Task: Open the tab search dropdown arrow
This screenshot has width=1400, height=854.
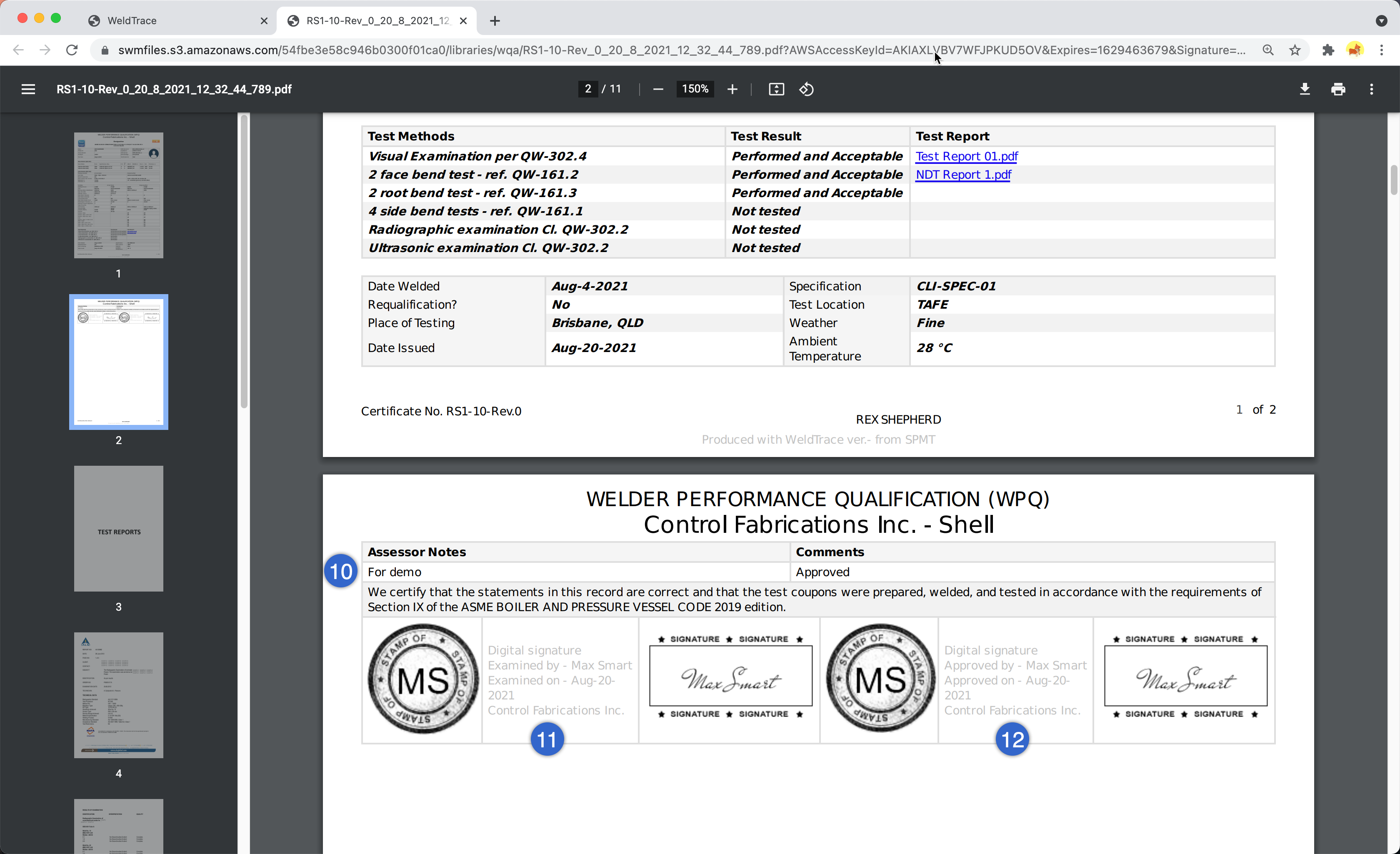Action: (1381, 21)
